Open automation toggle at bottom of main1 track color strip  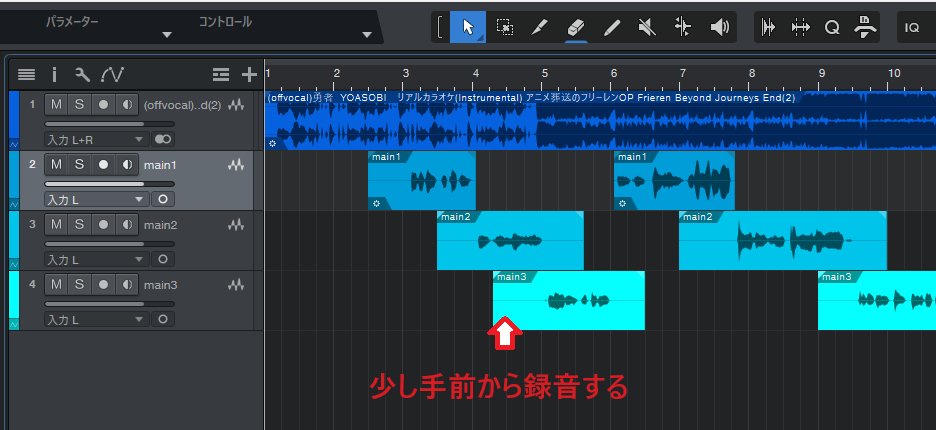click(14, 204)
